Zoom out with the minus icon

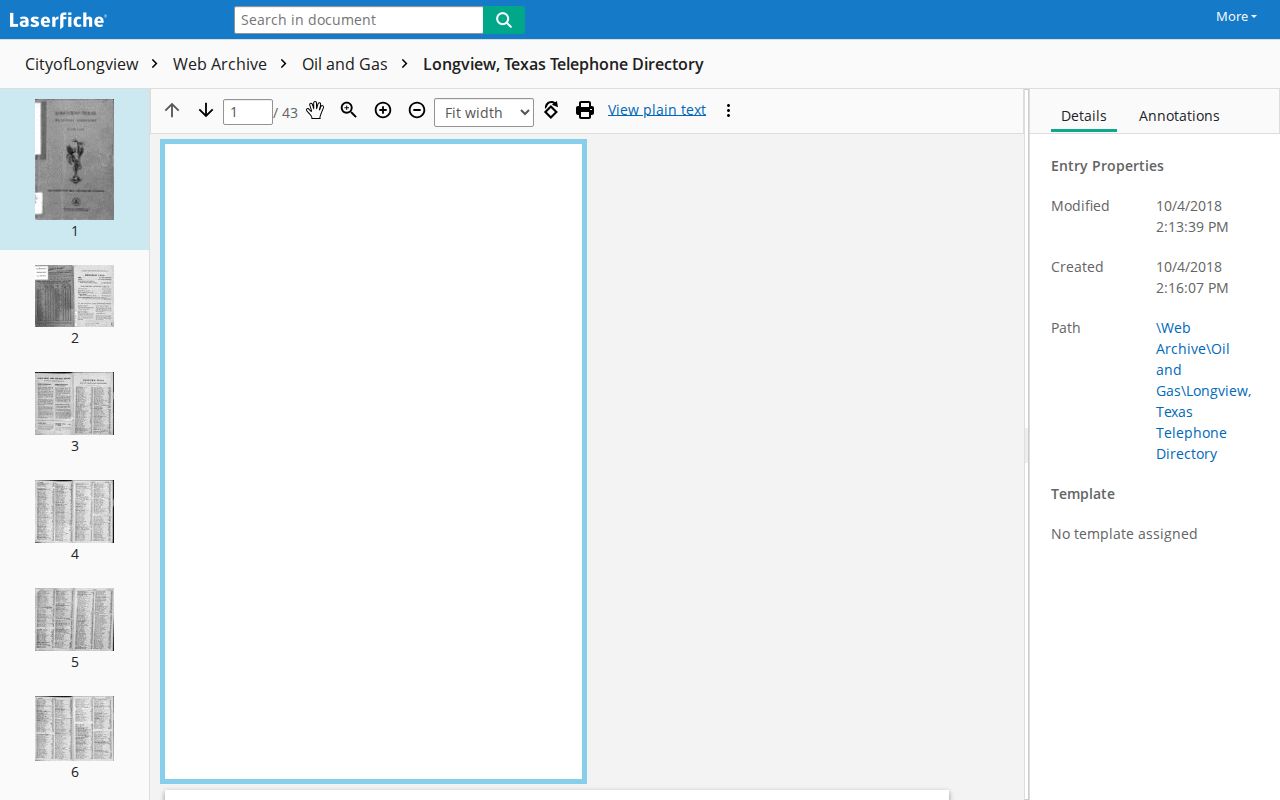click(x=417, y=111)
